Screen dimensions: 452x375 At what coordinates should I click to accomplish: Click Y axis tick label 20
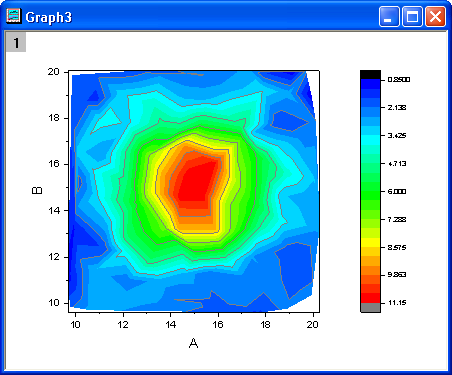click(54, 72)
